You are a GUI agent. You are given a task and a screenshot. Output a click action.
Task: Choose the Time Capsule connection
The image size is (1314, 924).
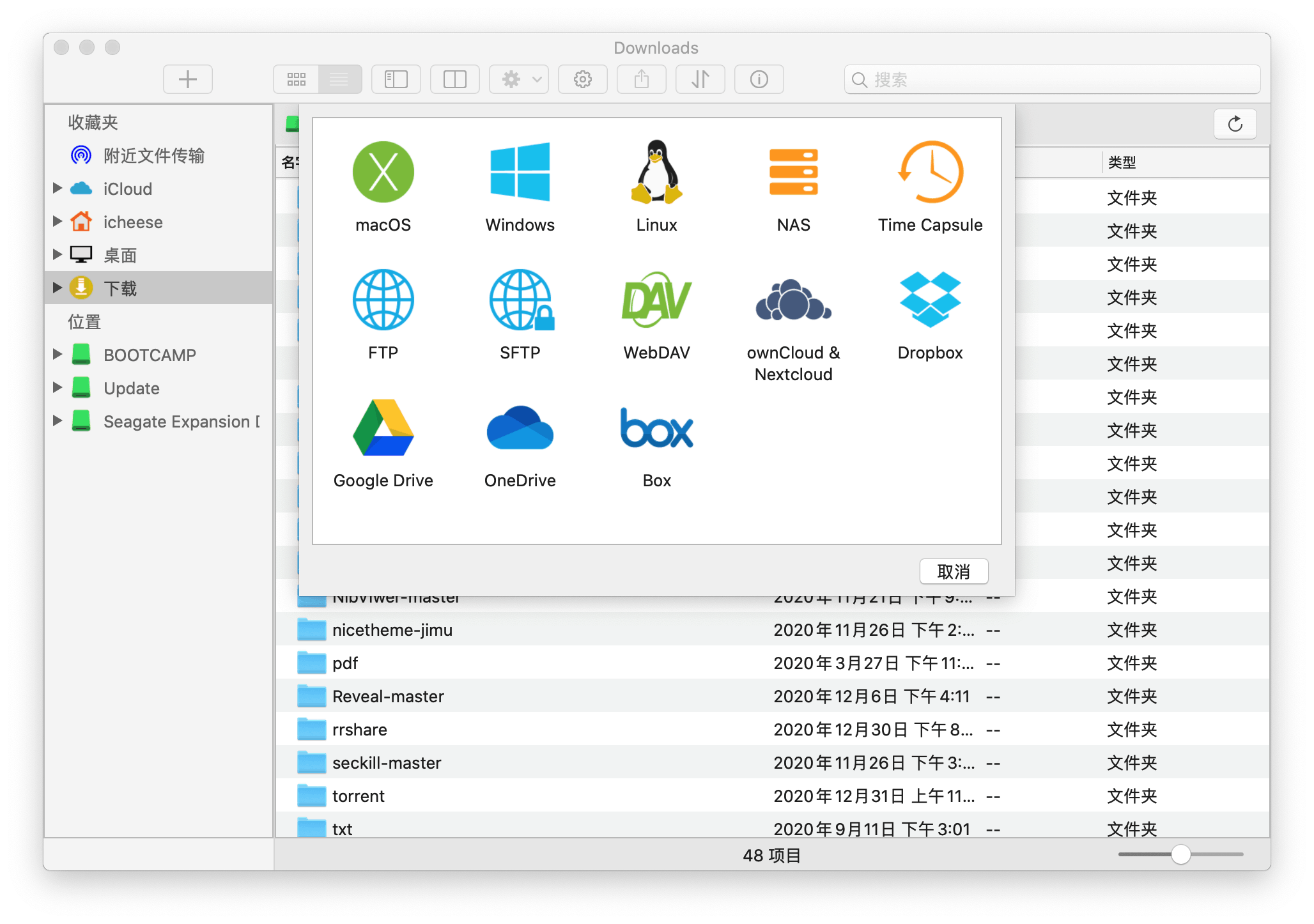pos(930,173)
